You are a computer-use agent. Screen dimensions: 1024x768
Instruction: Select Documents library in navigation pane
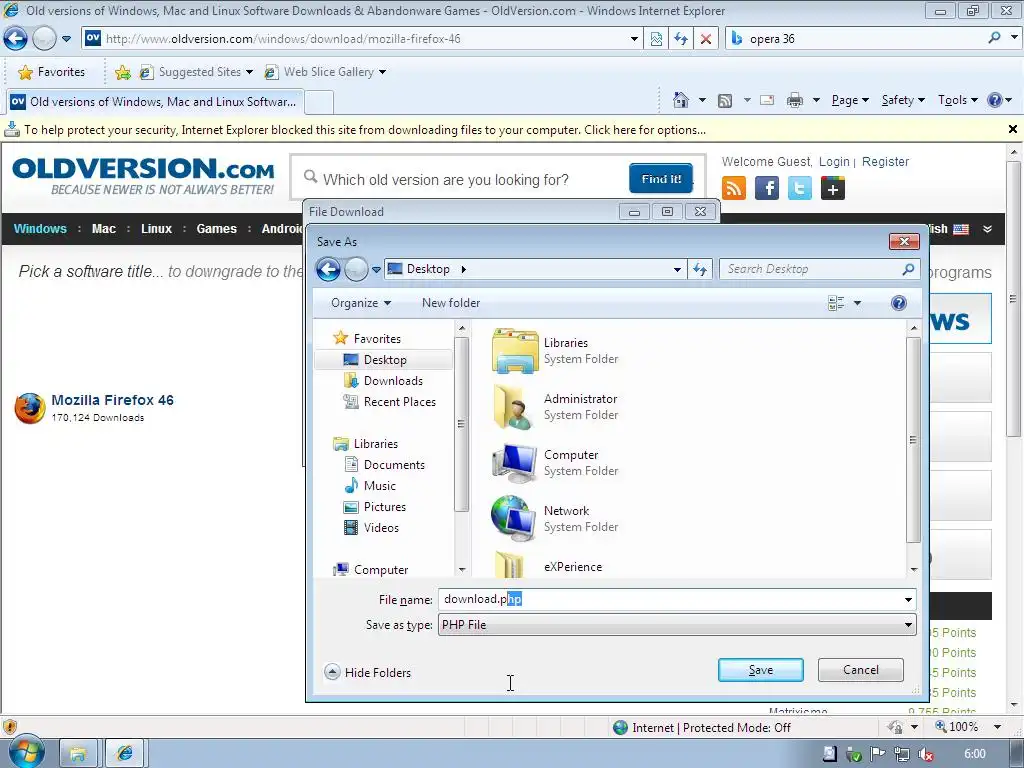(x=394, y=464)
